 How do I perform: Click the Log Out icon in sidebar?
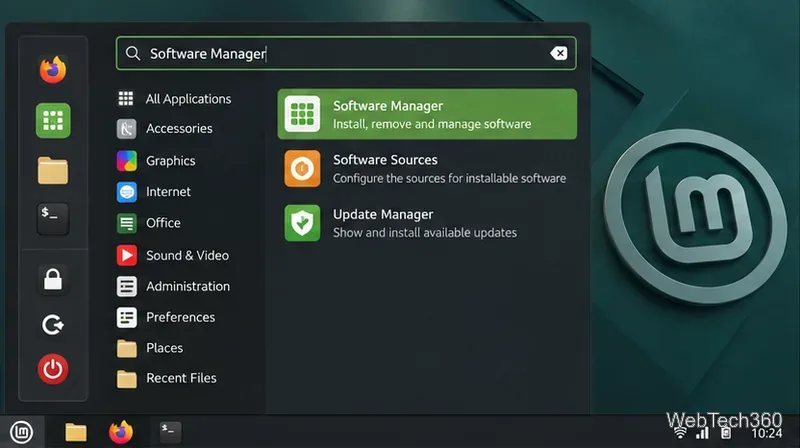53,325
